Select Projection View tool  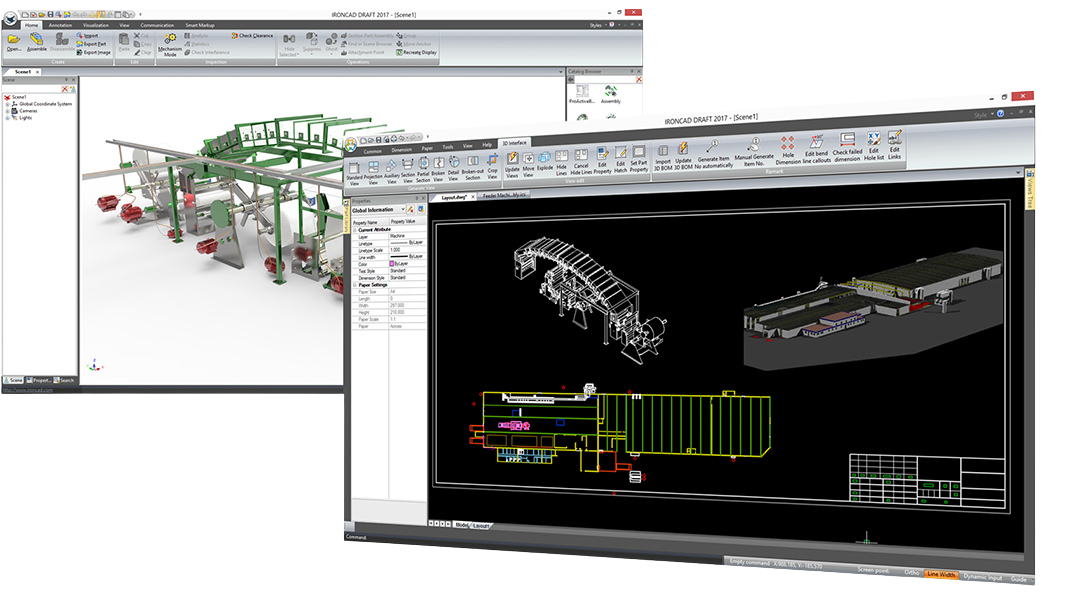point(373,173)
